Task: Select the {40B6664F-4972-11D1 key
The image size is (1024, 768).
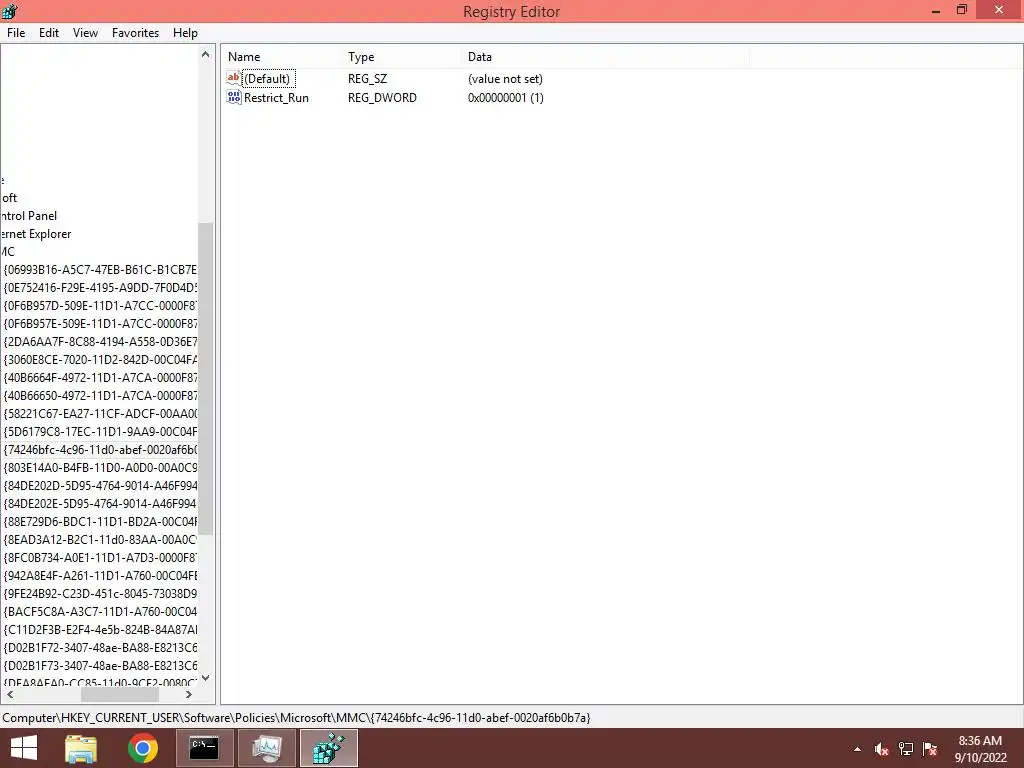Action: 100,377
